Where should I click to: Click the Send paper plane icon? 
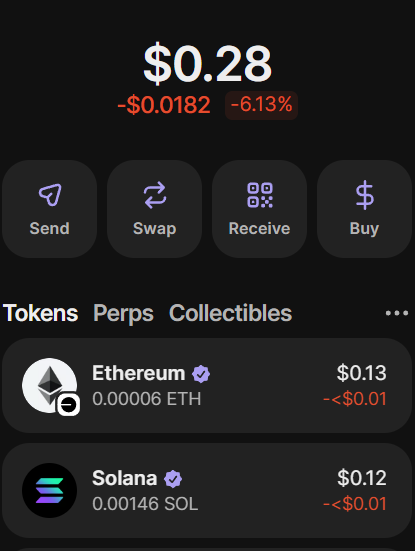pos(50,195)
